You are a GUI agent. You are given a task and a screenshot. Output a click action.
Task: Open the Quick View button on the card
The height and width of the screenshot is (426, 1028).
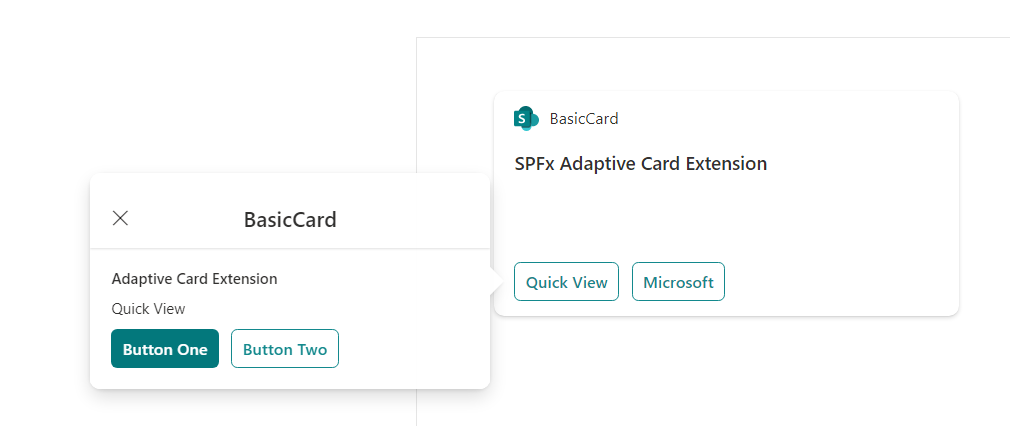(x=566, y=282)
